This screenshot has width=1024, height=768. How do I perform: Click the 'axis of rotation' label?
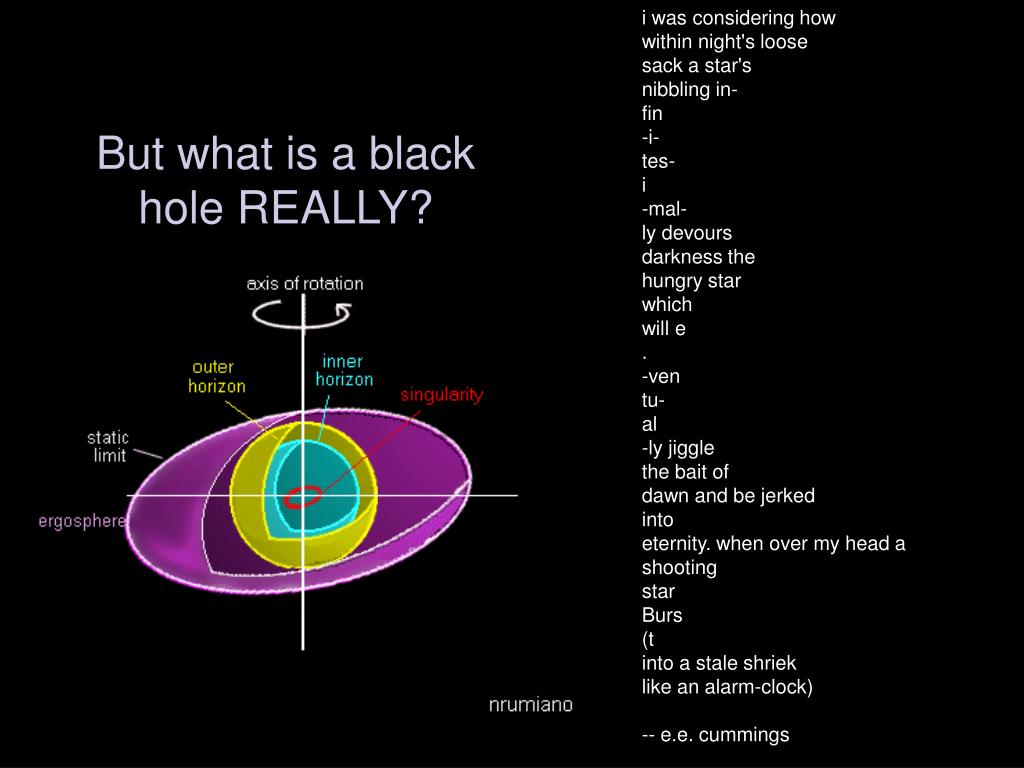coord(305,283)
